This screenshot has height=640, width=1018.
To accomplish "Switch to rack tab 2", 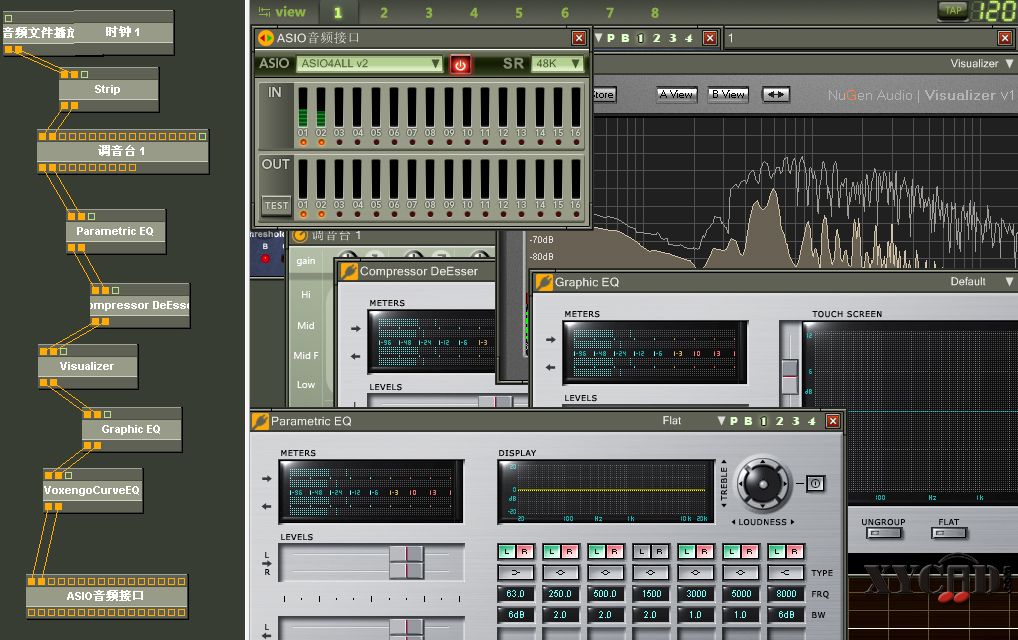I will click(384, 12).
